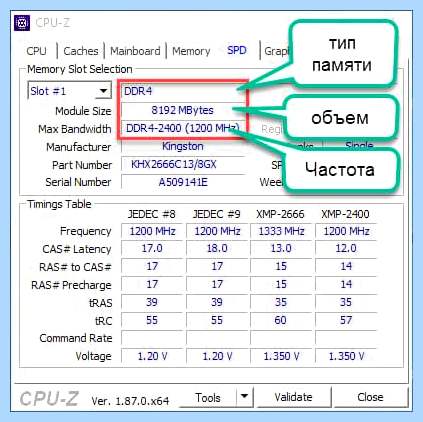Click the Command Rate label
This screenshot has width=423, height=422.
tap(76, 338)
